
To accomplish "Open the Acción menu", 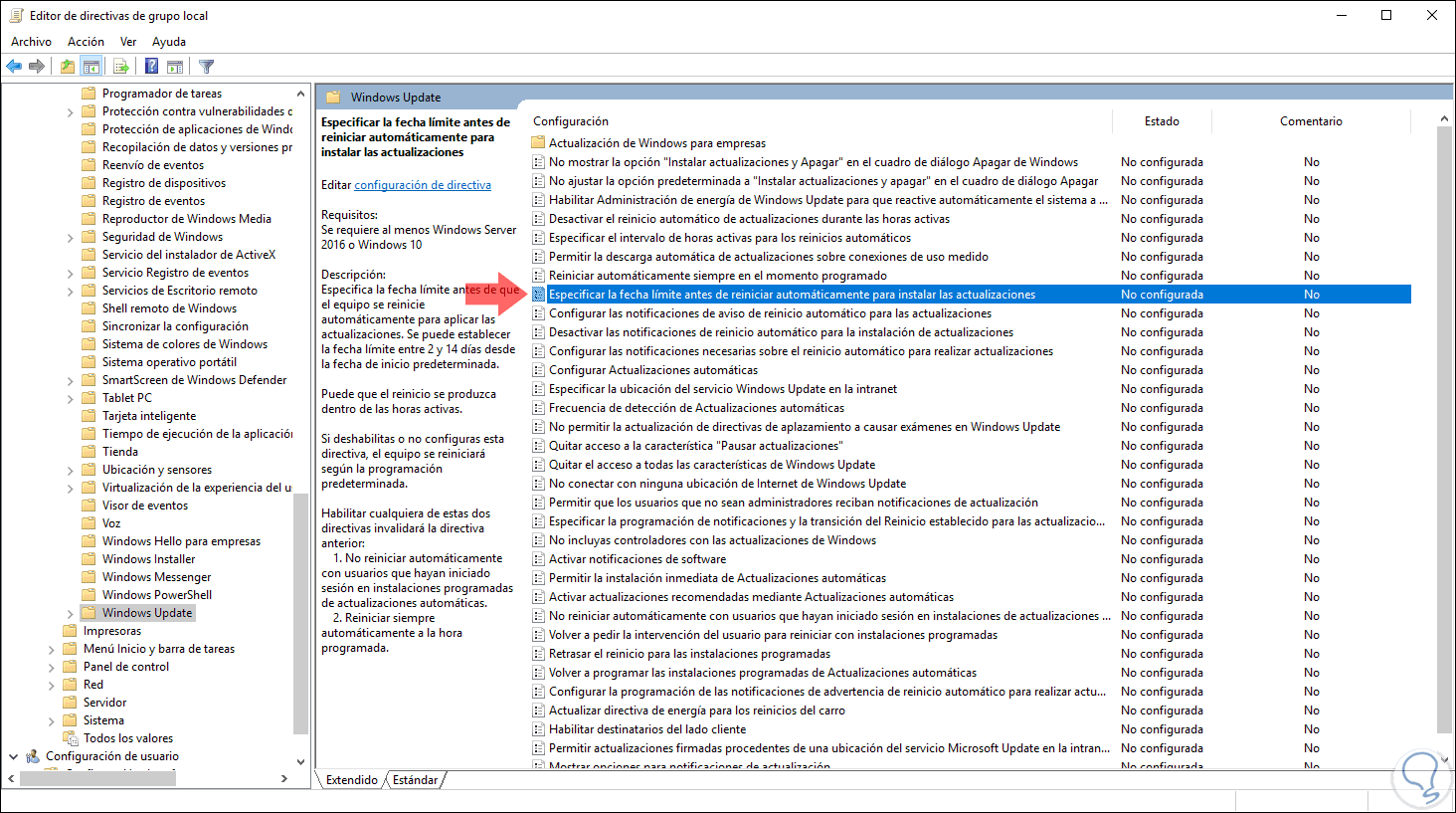I will pos(86,42).
